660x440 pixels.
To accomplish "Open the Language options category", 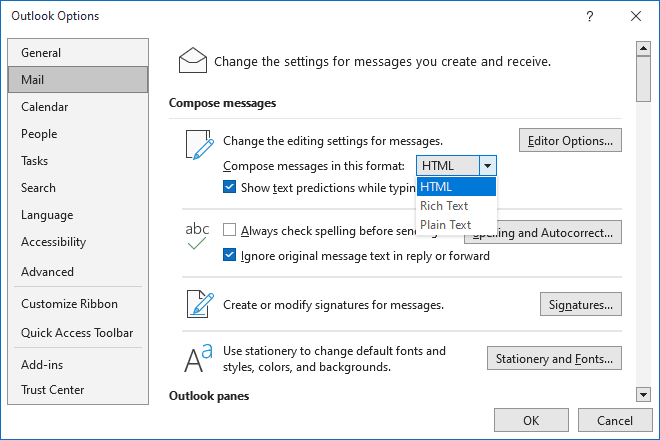I will [x=78, y=215].
